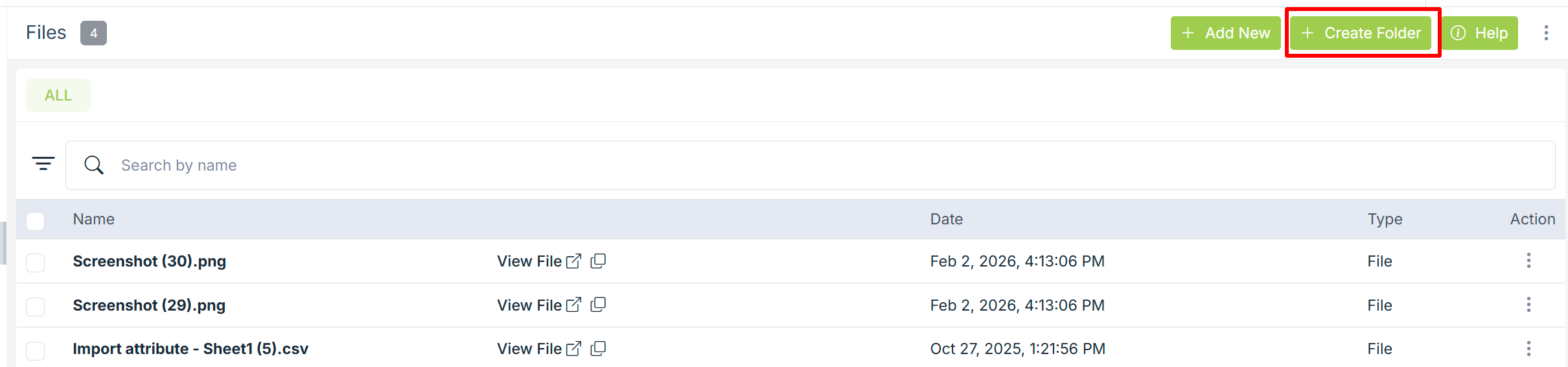Viewport: 1568px width, 367px height.
Task: Select the Screenshot (29).png checkbox
Action: [x=36, y=306]
